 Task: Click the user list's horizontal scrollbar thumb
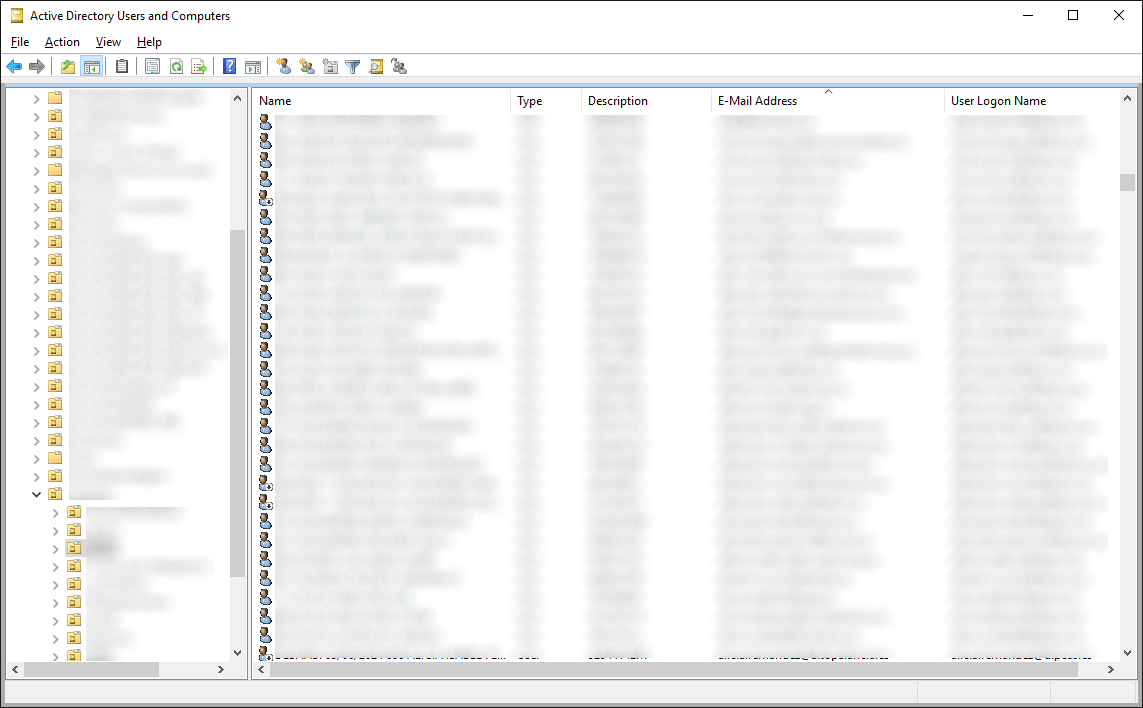pos(674,669)
